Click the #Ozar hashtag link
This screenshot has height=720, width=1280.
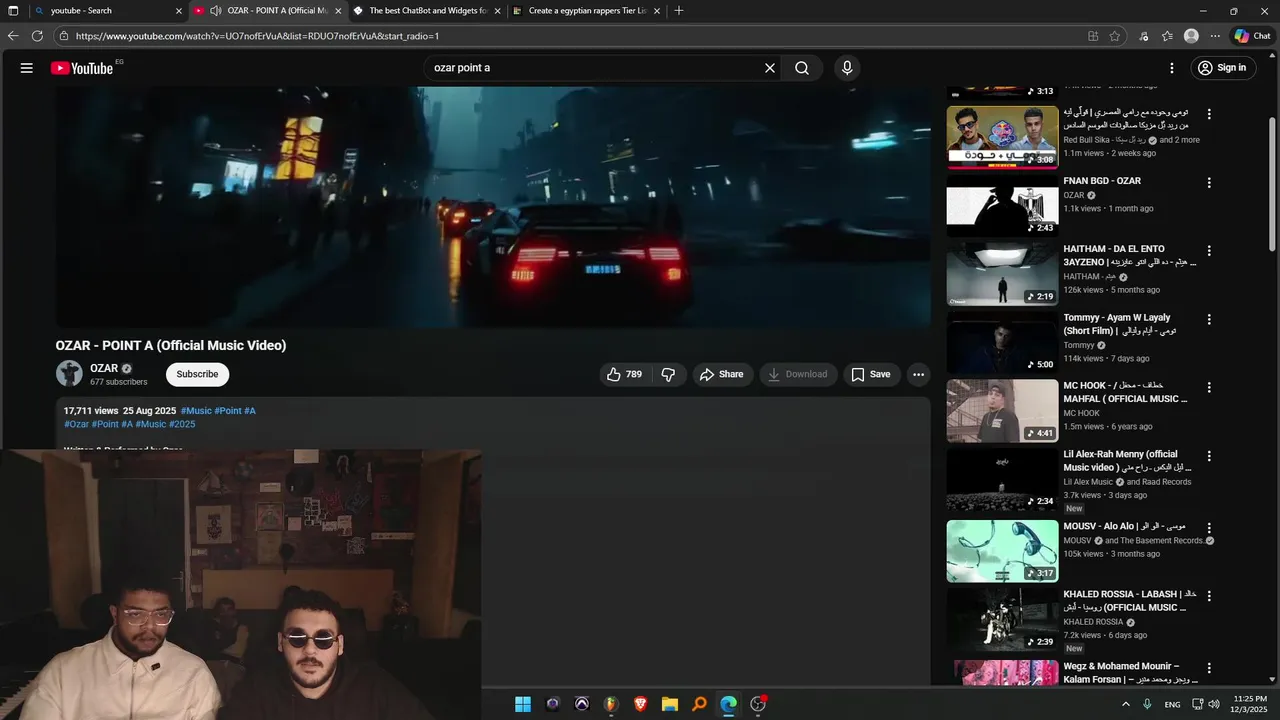click(77, 424)
